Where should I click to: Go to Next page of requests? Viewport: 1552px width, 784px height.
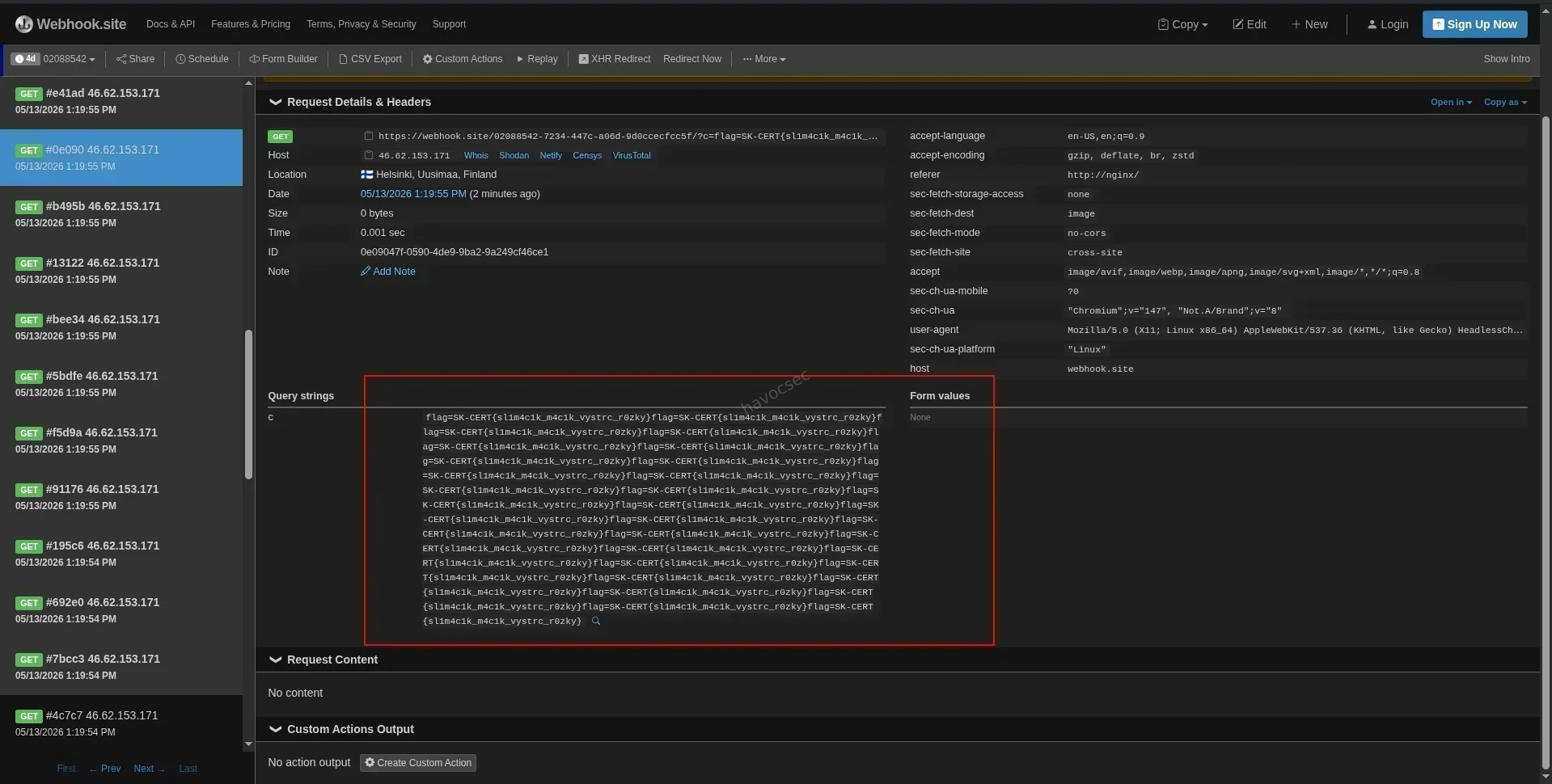coord(149,769)
